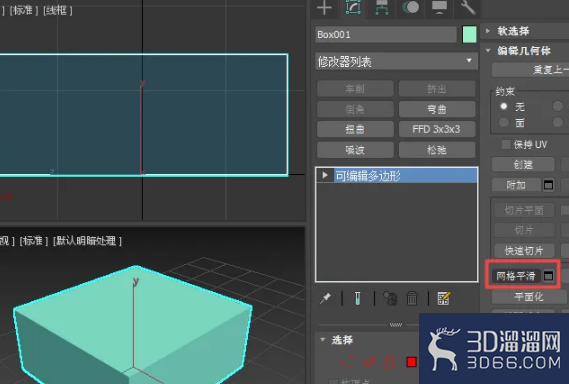
Task: Open Configure Modifier Sets icon
Action: [x=443, y=299]
